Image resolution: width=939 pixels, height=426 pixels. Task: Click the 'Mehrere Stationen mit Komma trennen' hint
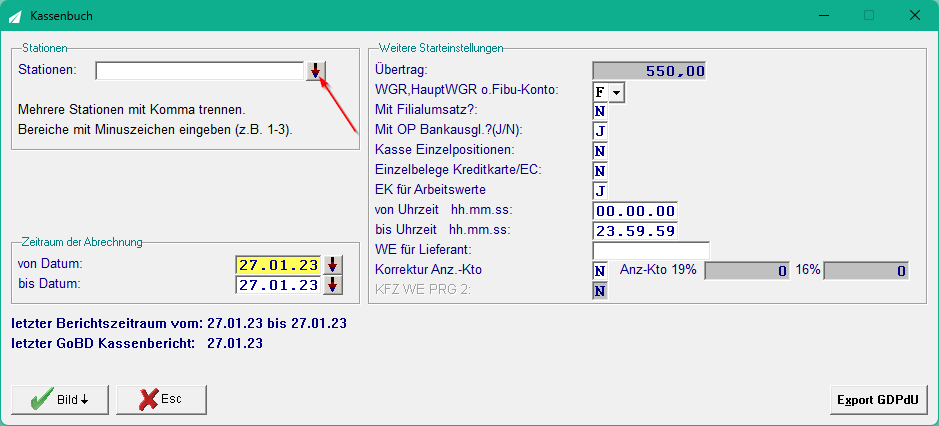tap(132, 110)
